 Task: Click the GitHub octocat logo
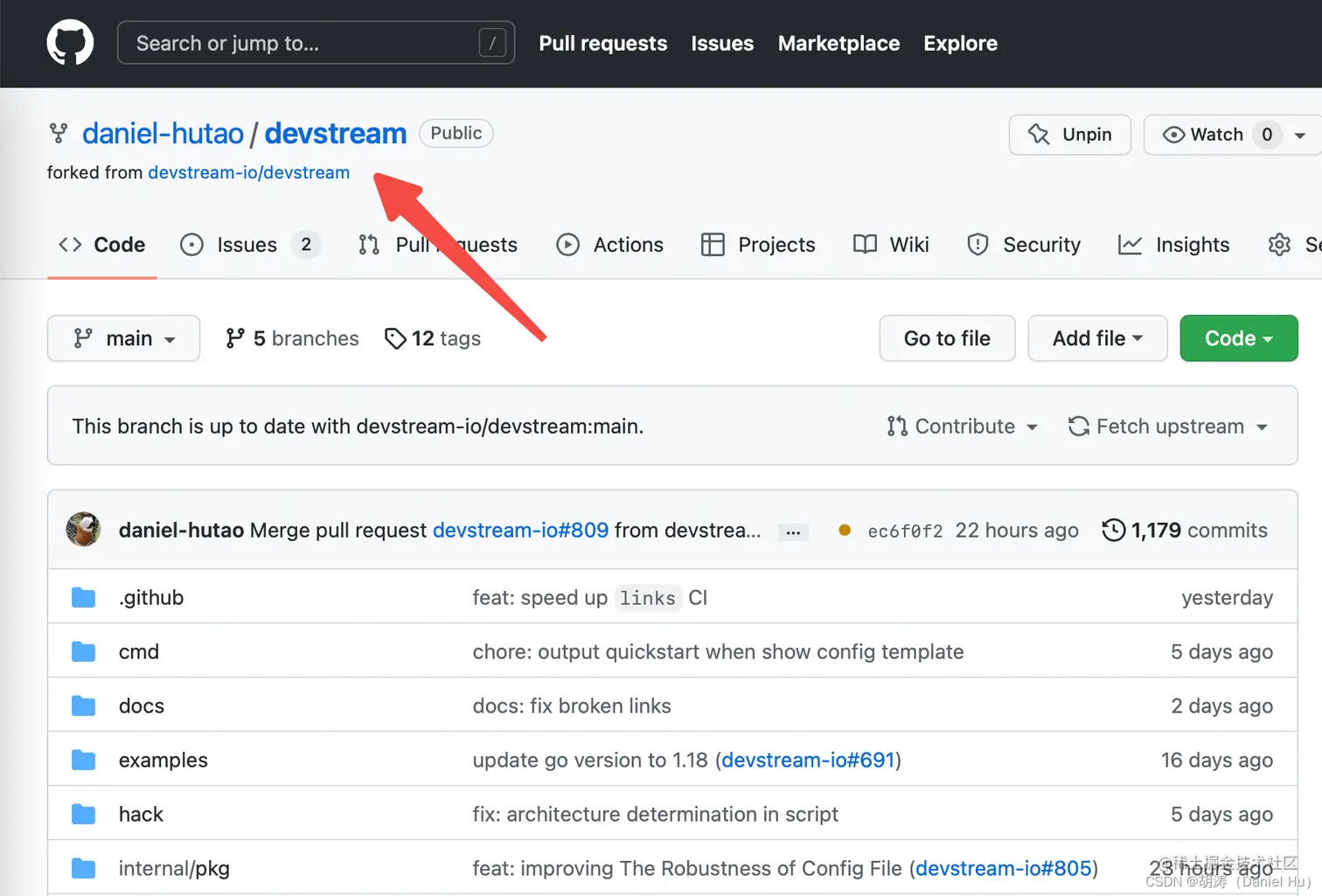coord(70,42)
